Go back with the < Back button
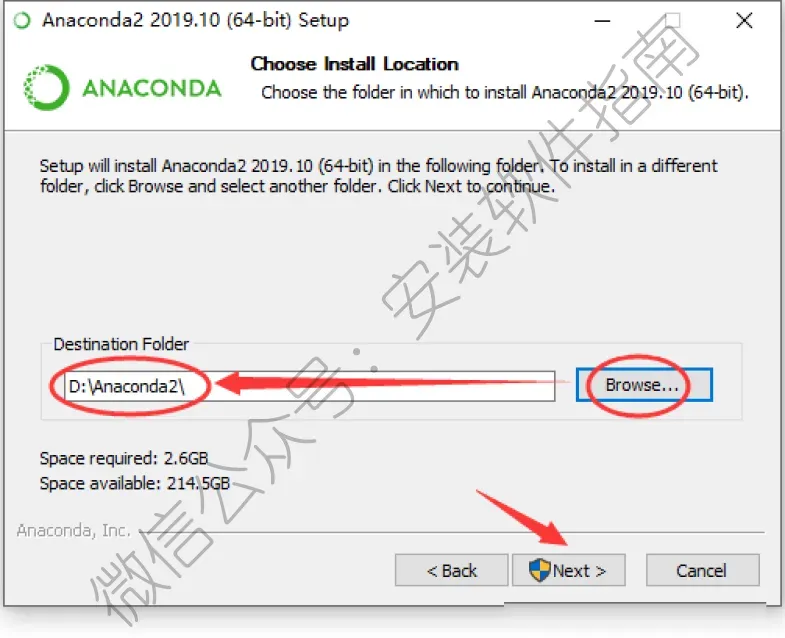The image size is (785, 638). point(452,570)
